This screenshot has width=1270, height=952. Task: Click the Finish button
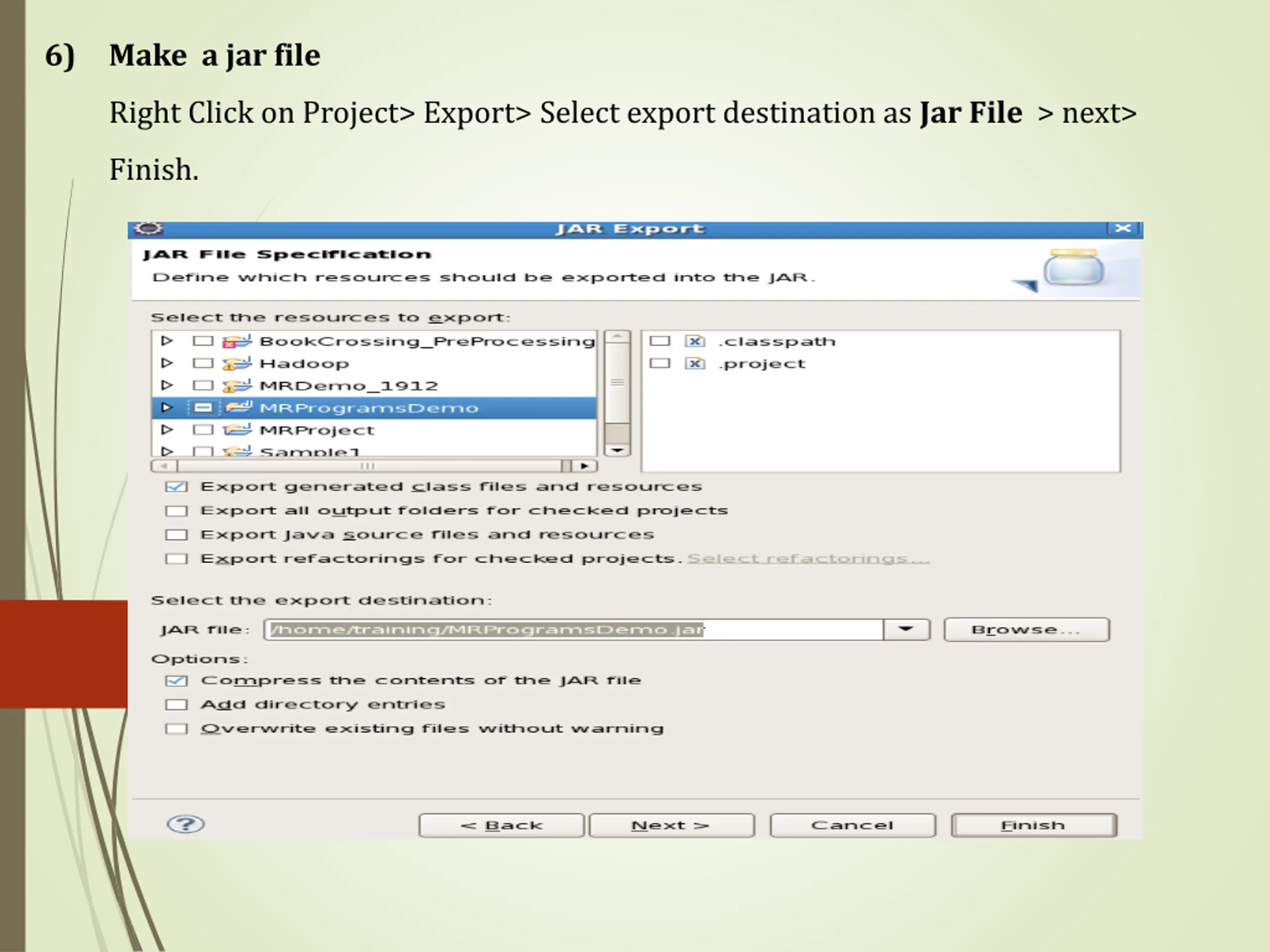[x=1033, y=825]
